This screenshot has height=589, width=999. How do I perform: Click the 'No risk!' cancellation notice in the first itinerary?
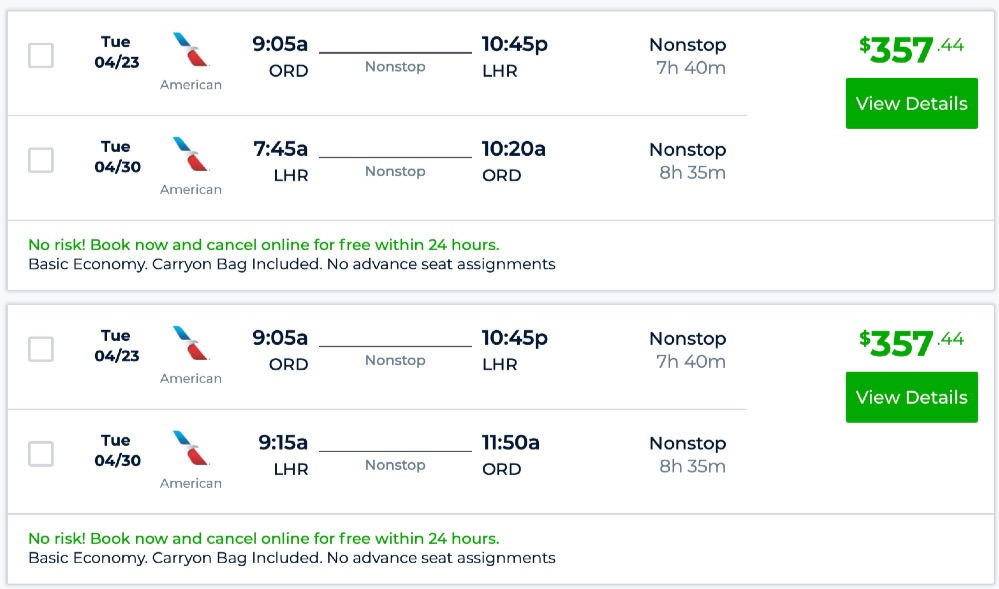coord(263,245)
